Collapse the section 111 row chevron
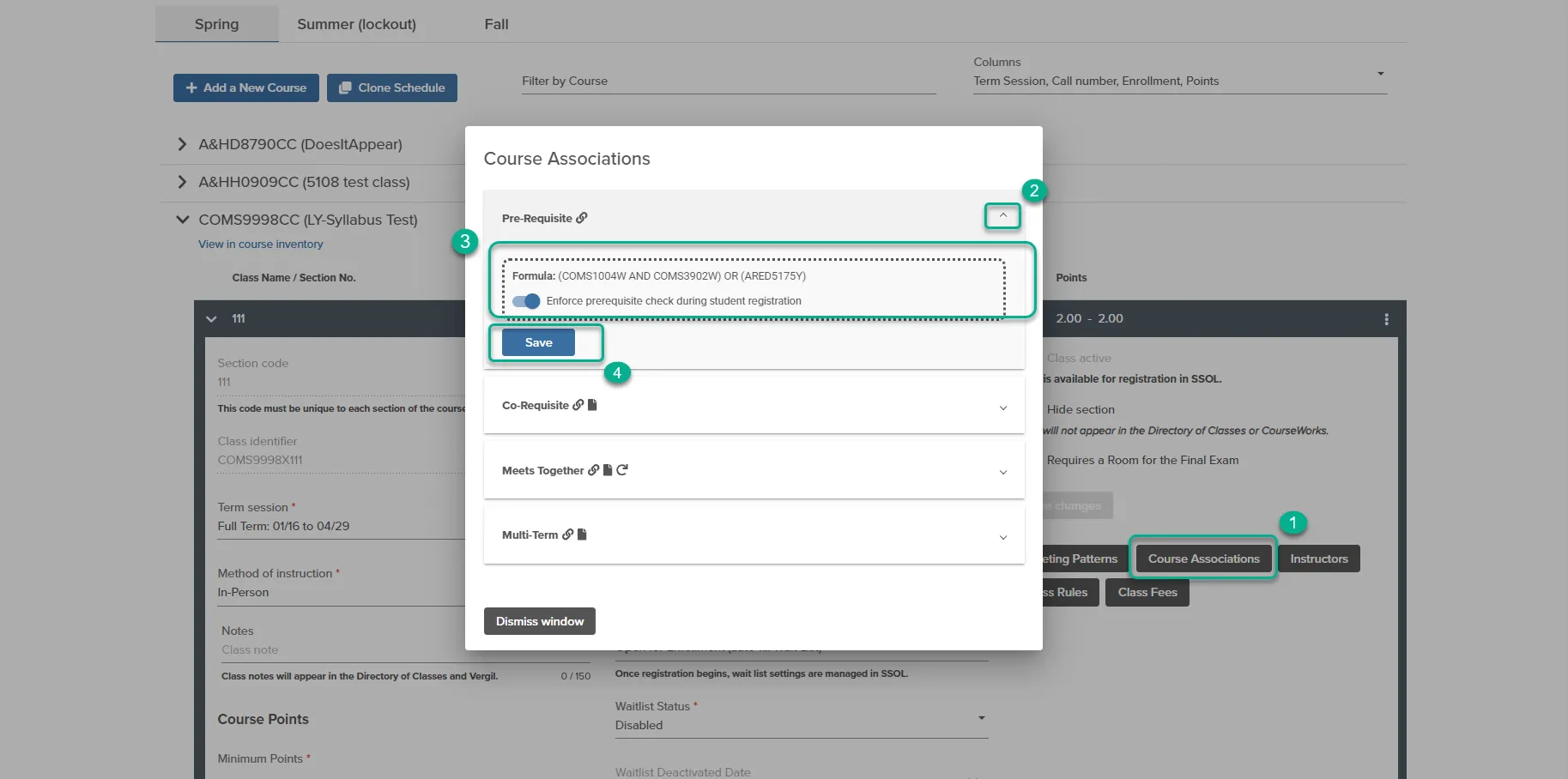Image resolution: width=1568 pixels, height=779 pixels. 211,319
